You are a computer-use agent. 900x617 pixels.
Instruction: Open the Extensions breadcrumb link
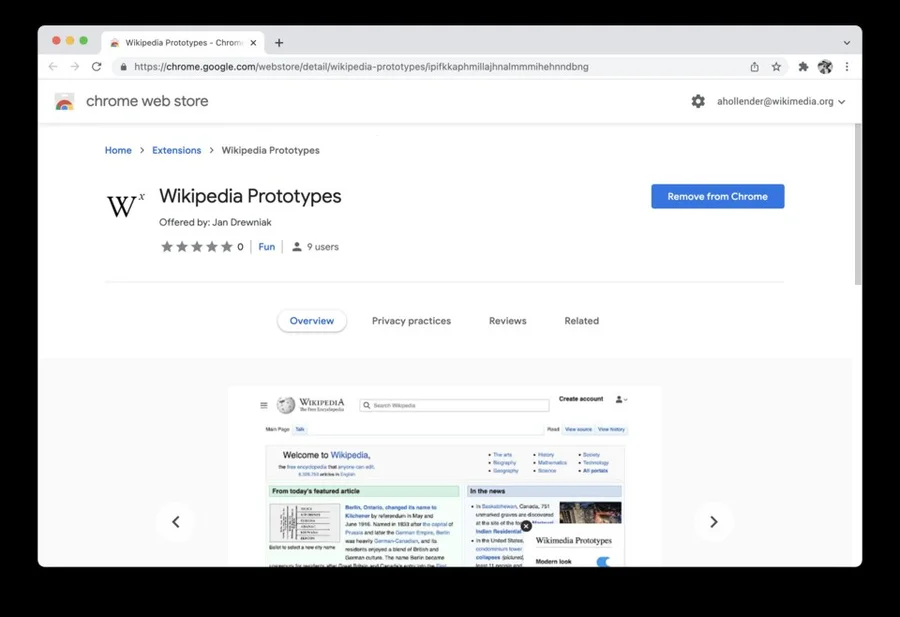point(177,150)
